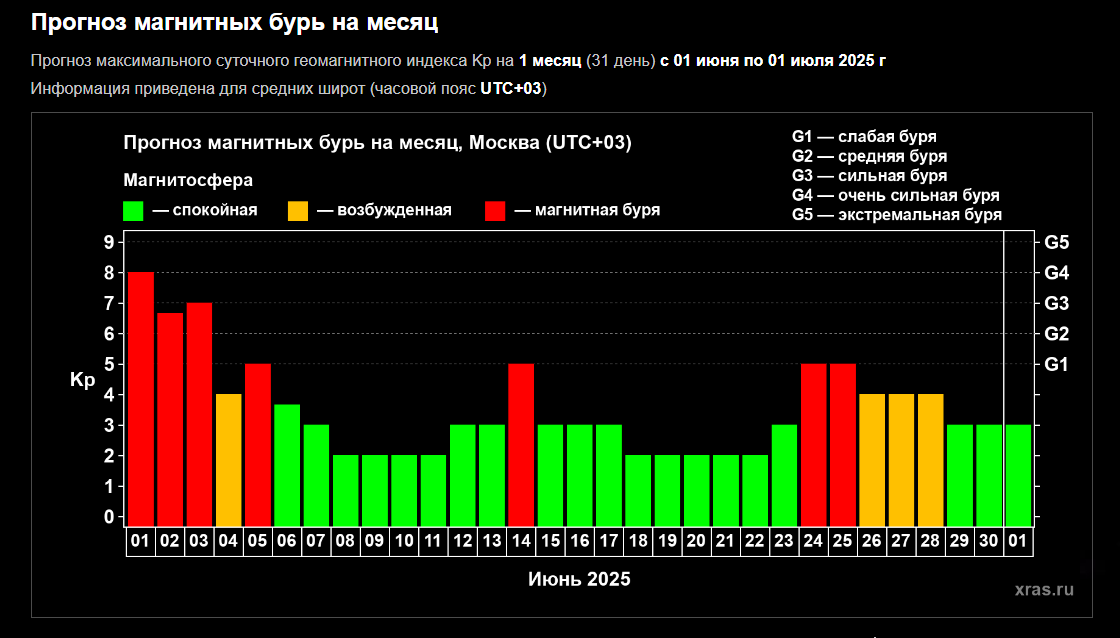Click date label 19 on the axis

[667, 541]
